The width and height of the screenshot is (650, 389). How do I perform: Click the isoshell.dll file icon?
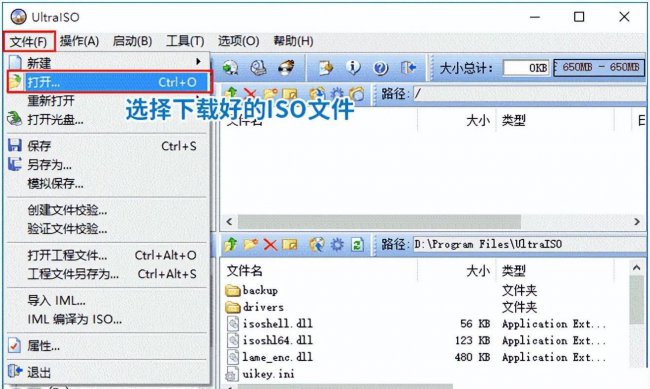pos(233,324)
